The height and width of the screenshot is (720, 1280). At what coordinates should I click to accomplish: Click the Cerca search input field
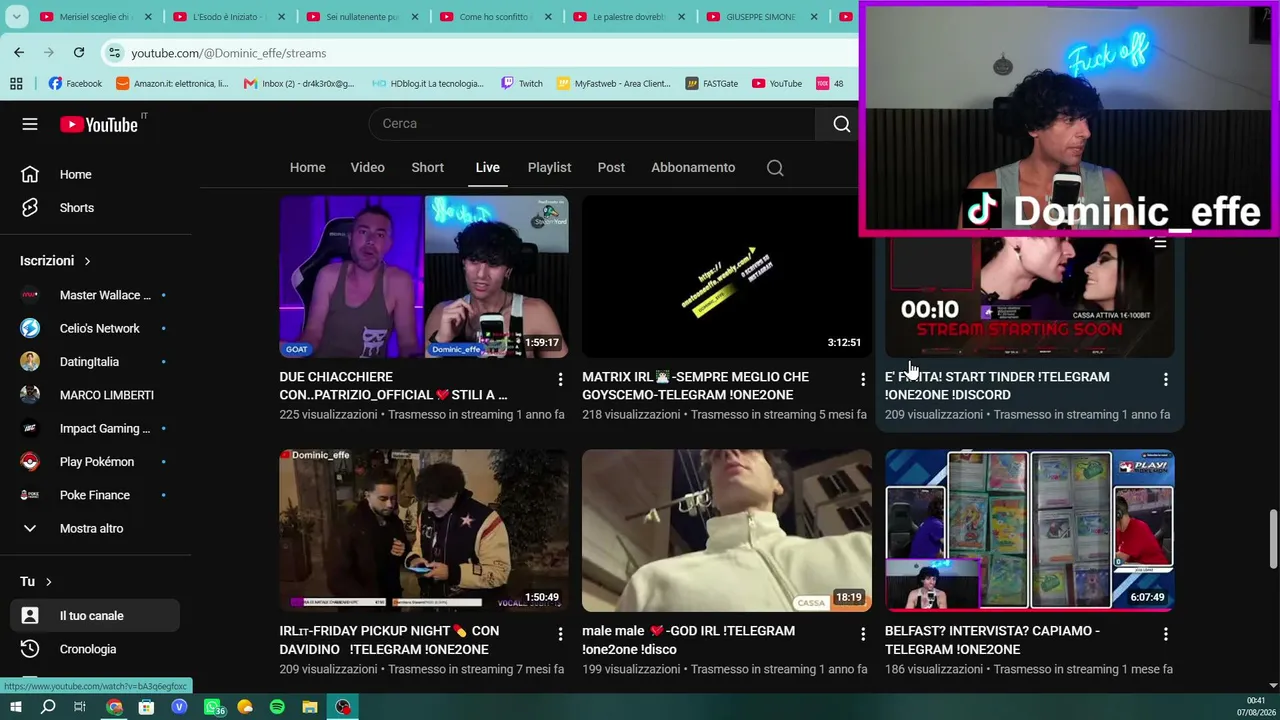(593, 124)
